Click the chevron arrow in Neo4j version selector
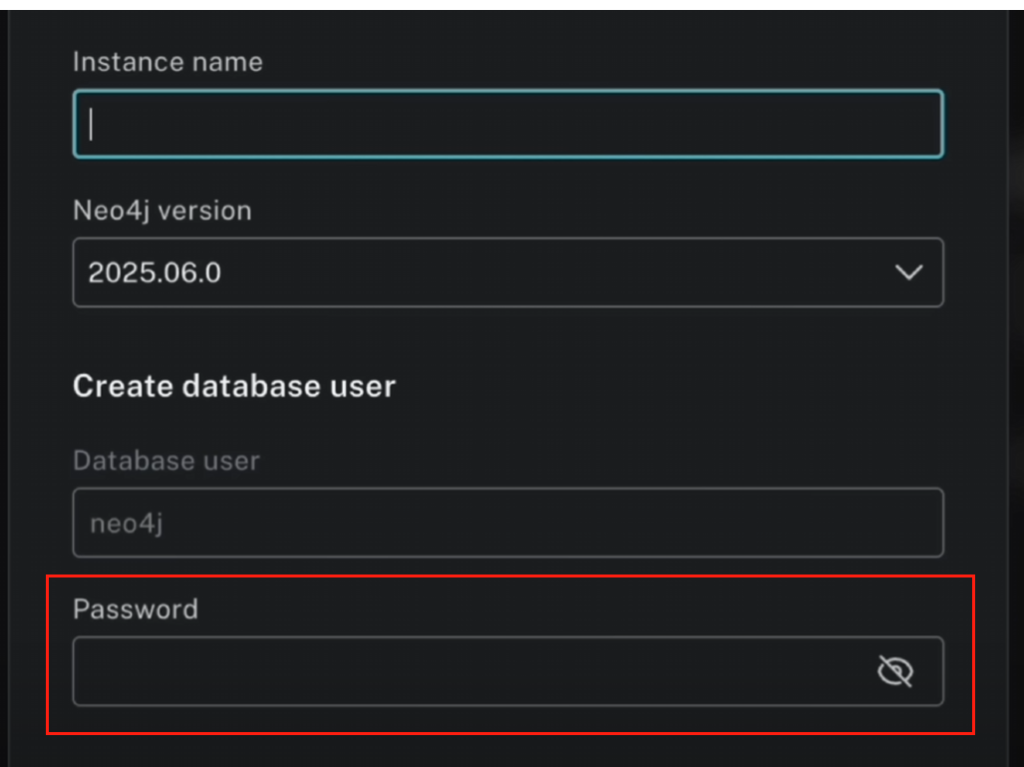 click(908, 272)
